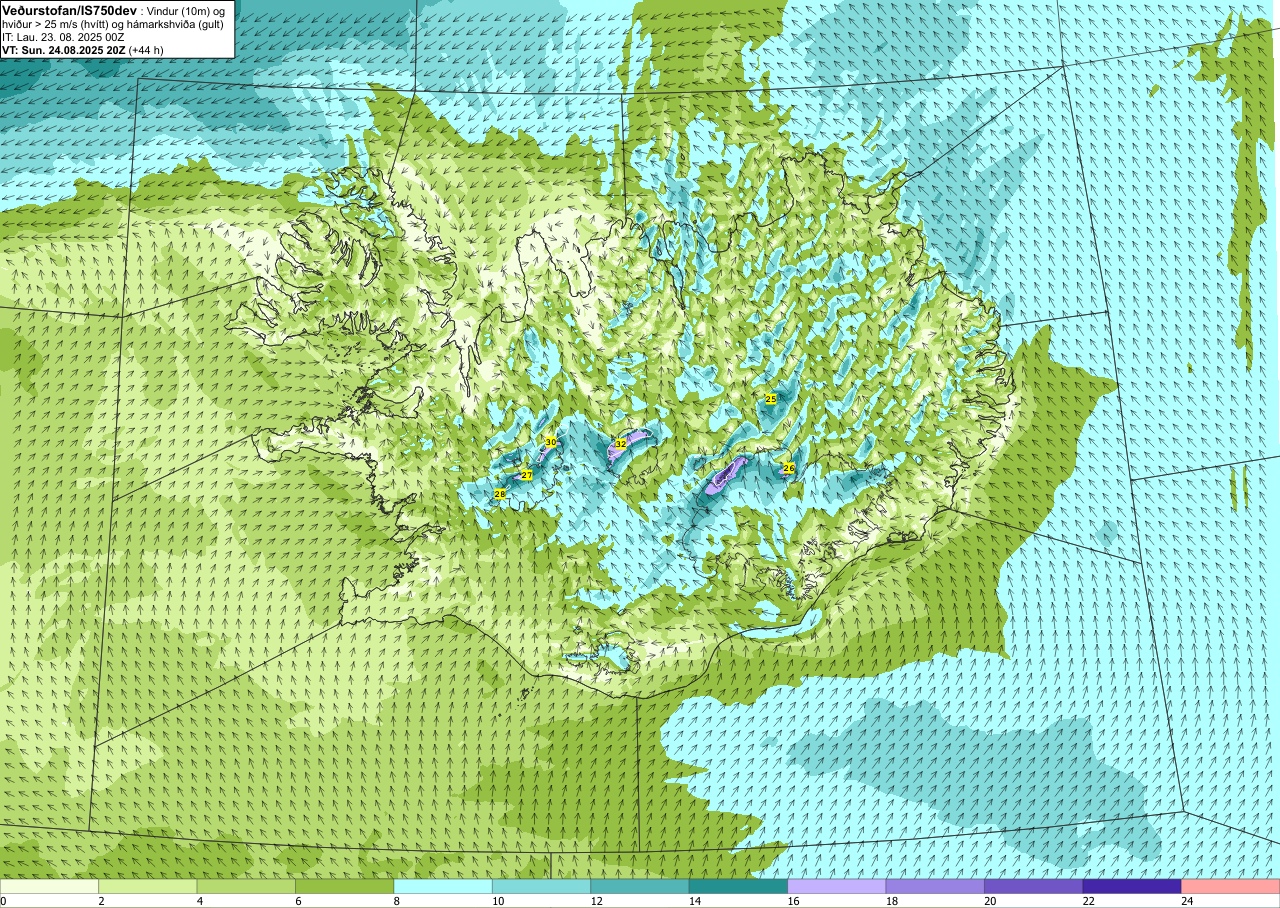Click the 16–18 m/s lavender legend swatch

click(x=837, y=886)
